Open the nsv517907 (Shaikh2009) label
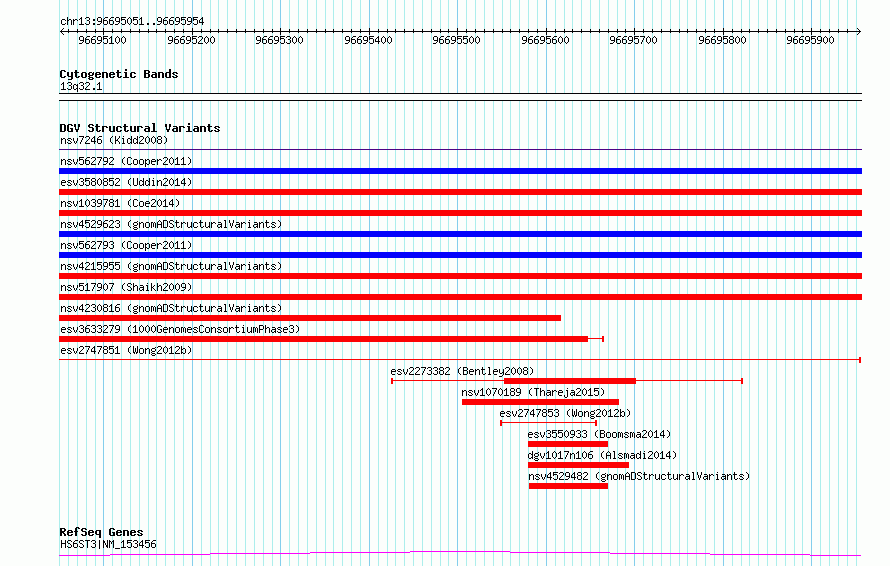Screen dimensions: 890x566 (126, 287)
